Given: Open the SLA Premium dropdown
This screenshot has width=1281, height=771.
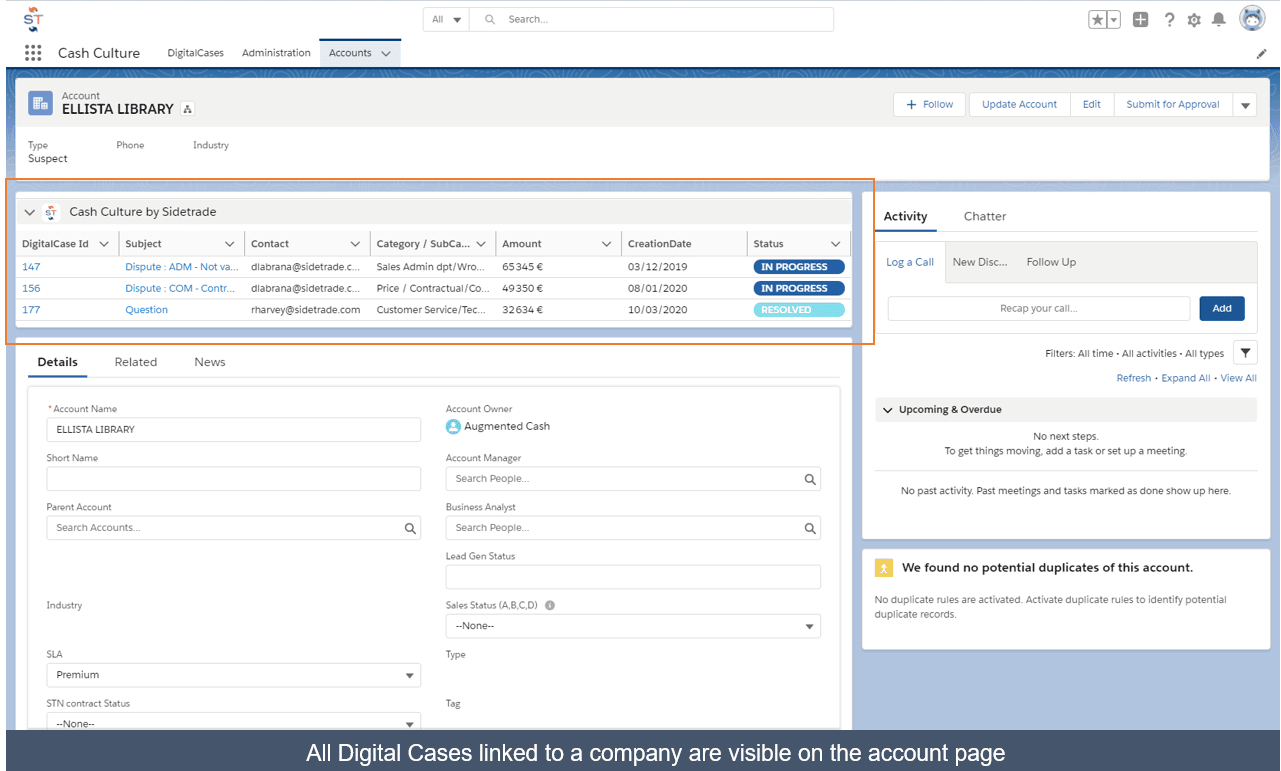Looking at the screenshot, I should point(233,675).
